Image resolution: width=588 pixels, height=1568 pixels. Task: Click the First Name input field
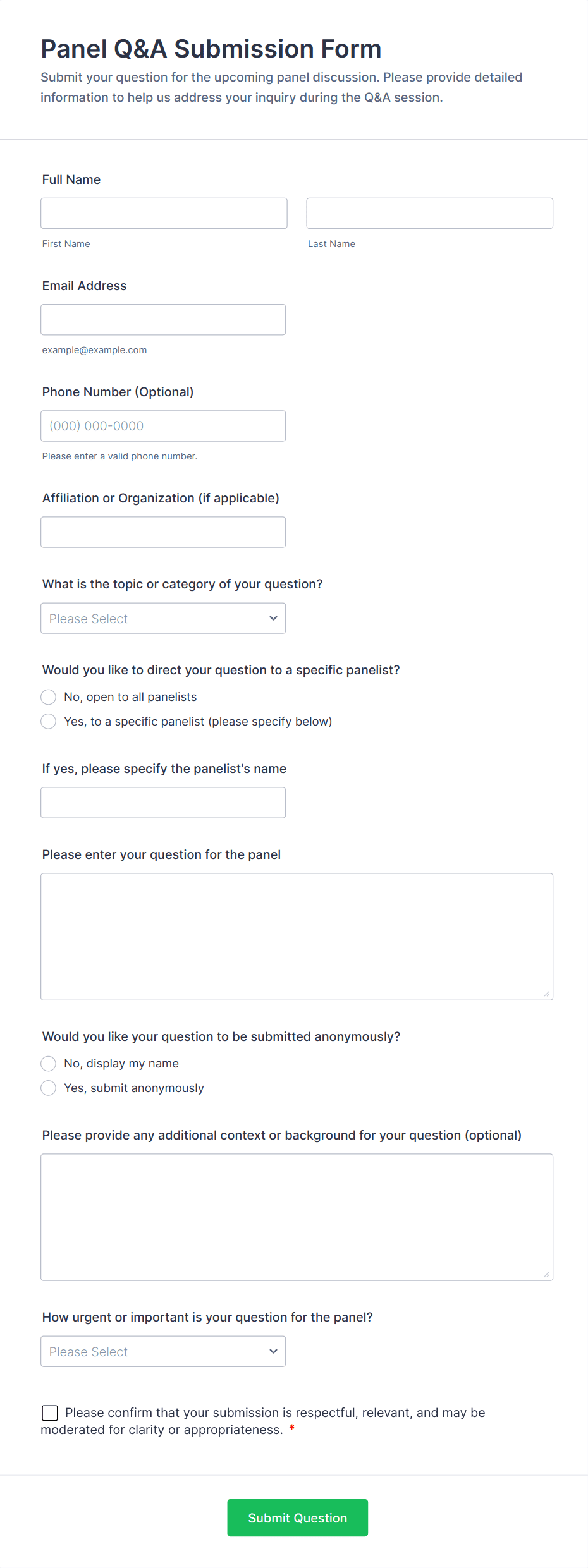tap(164, 213)
